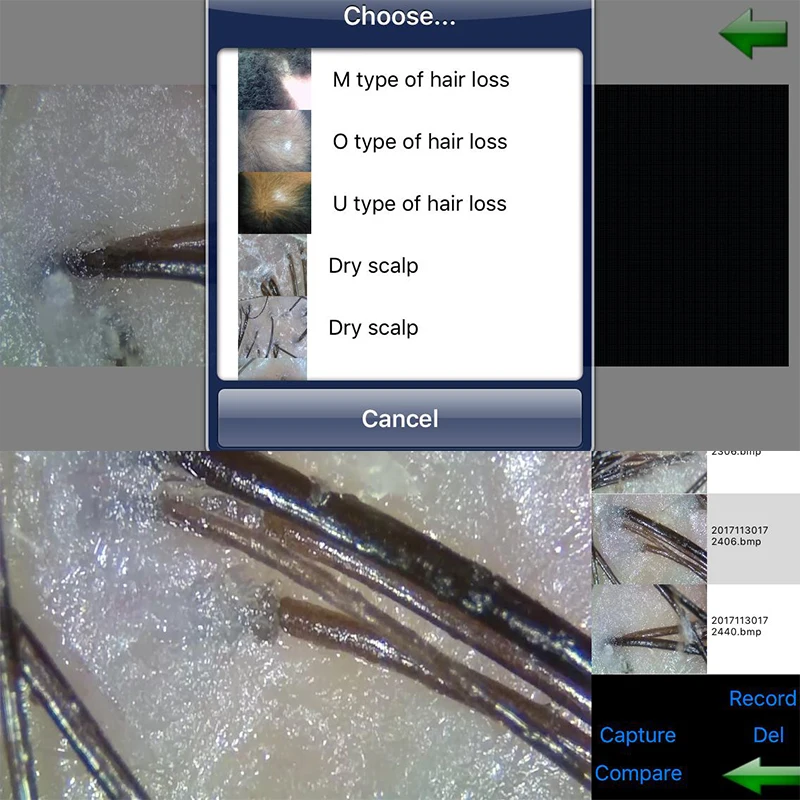Select file name 2017113017 2440.bmp
This screenshot has width=800, height=800.
tap(739, 626)
